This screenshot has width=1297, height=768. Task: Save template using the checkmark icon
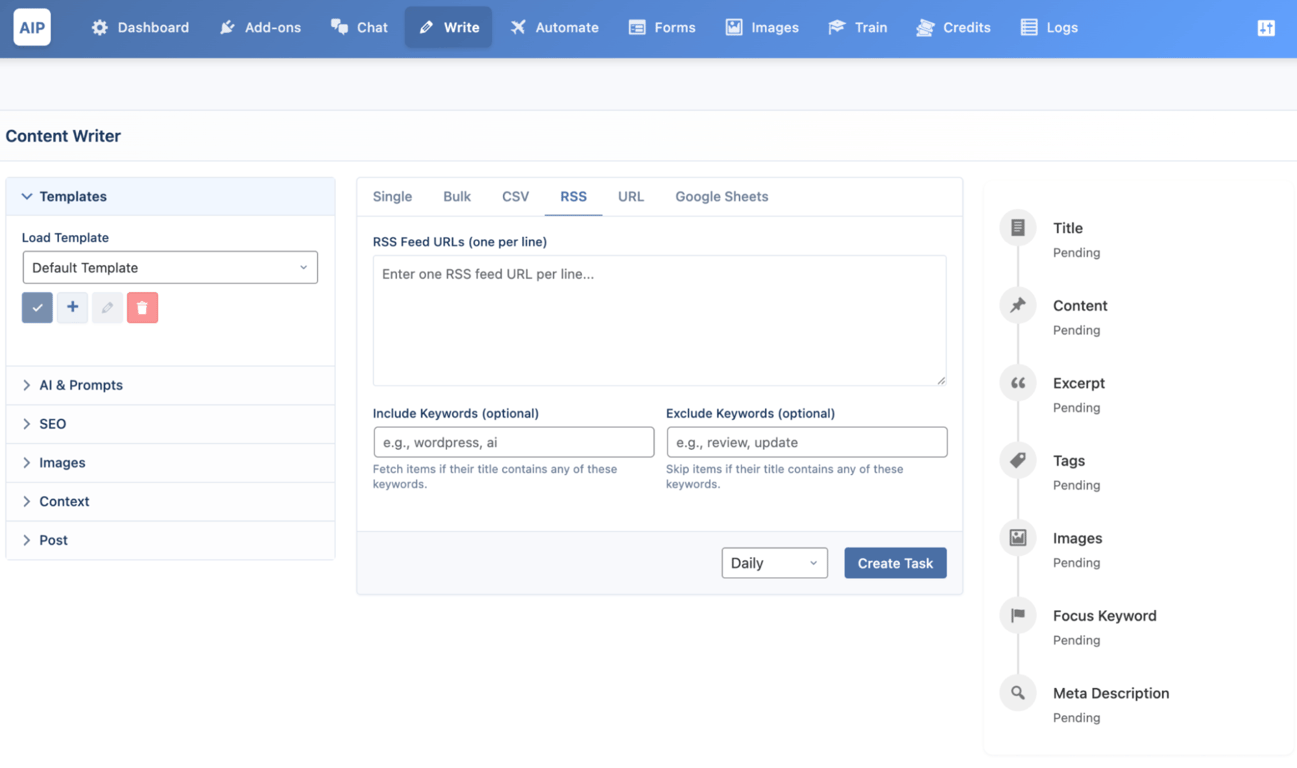pyautogui.click(x=37, y=307)
